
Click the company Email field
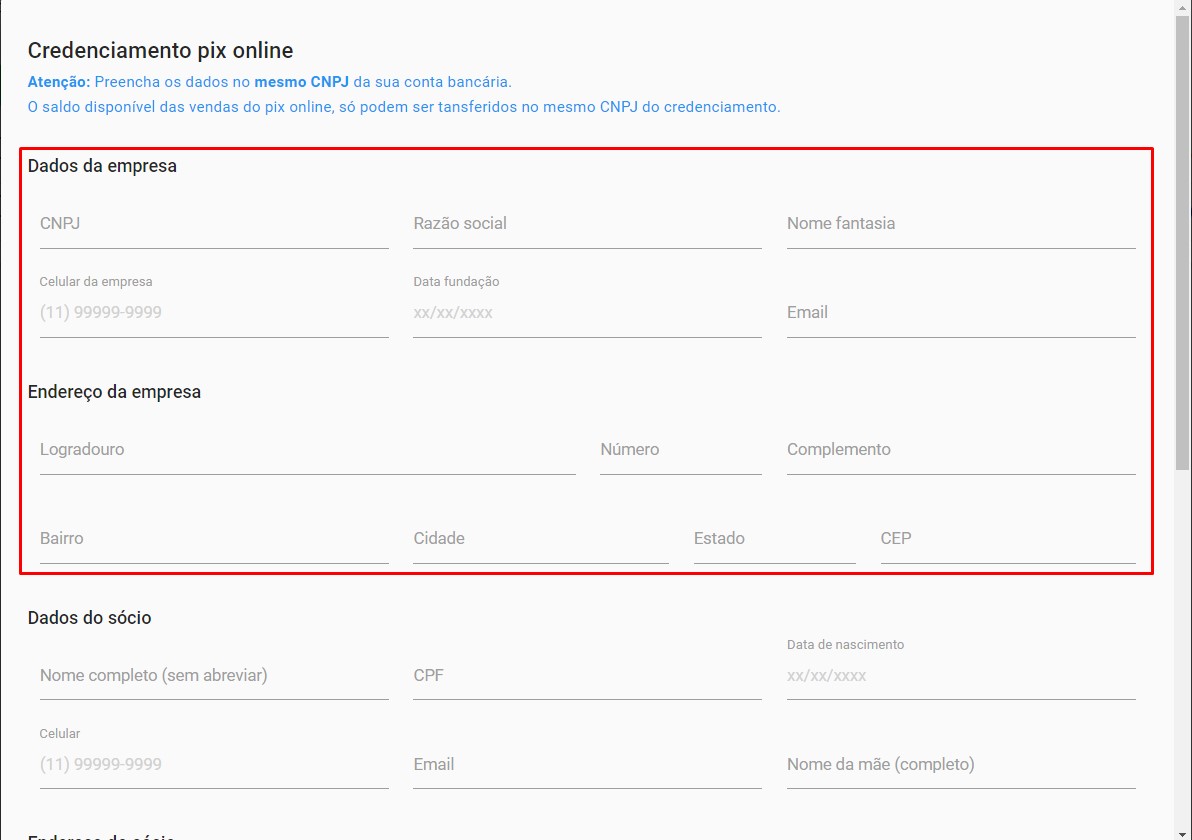coord(960,313)
